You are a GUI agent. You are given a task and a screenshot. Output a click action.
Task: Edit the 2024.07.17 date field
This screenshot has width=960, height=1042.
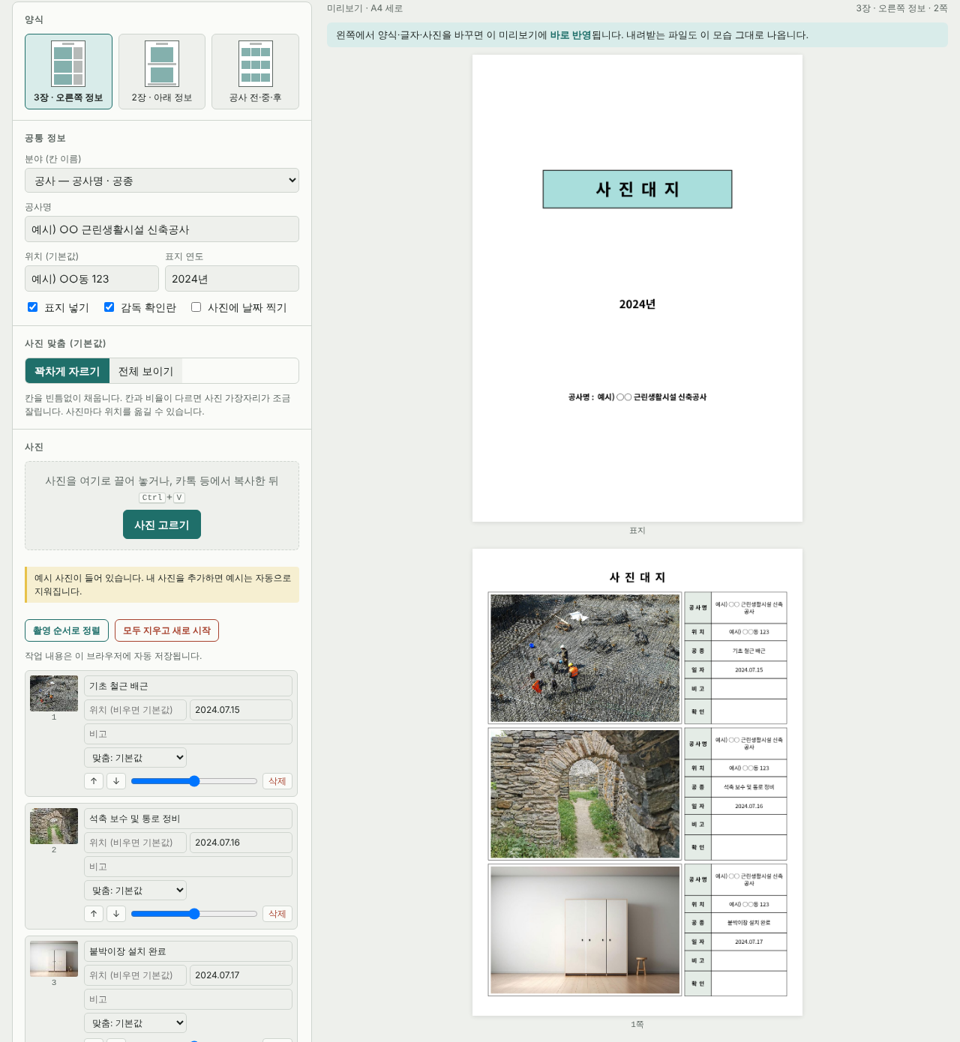tap(240, 976)
